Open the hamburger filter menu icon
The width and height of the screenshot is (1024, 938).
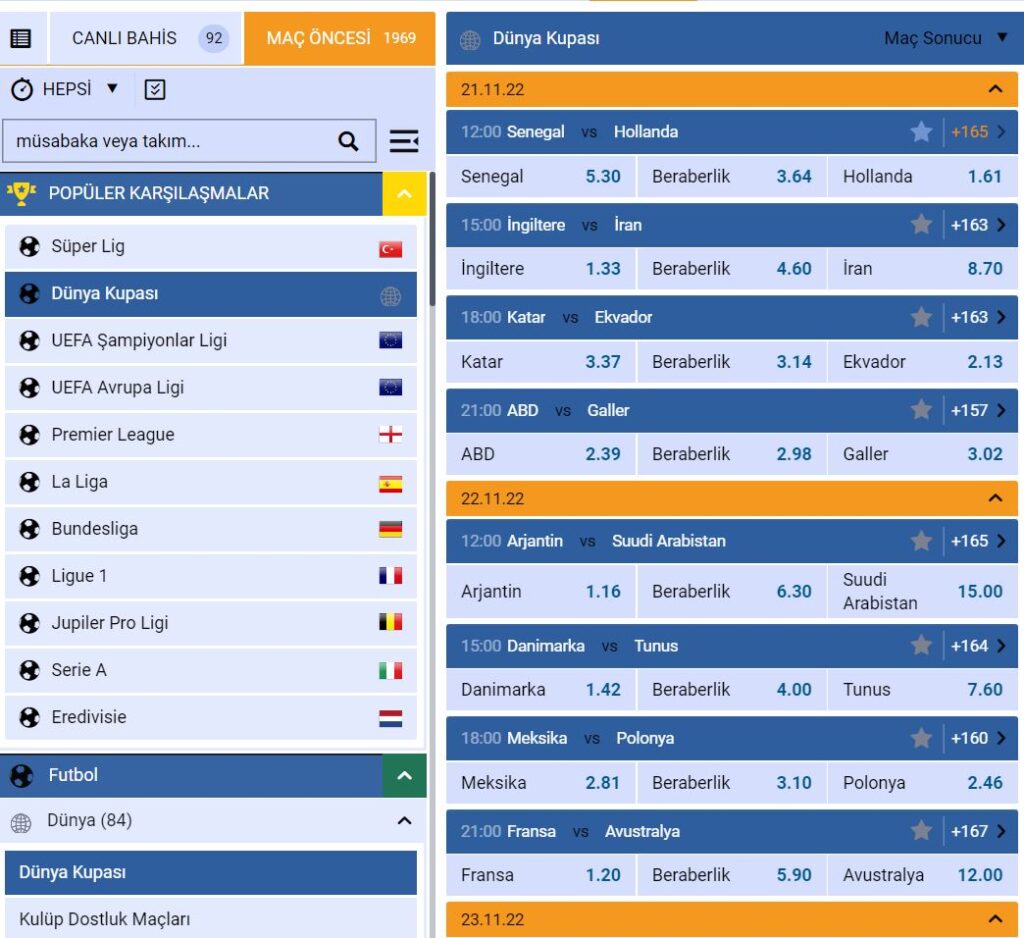tap(404, 141)
